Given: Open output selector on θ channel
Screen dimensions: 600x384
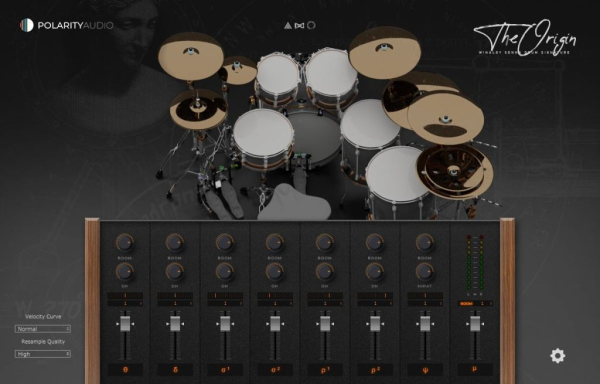Looking at the screenshot, I should (125, 303).
